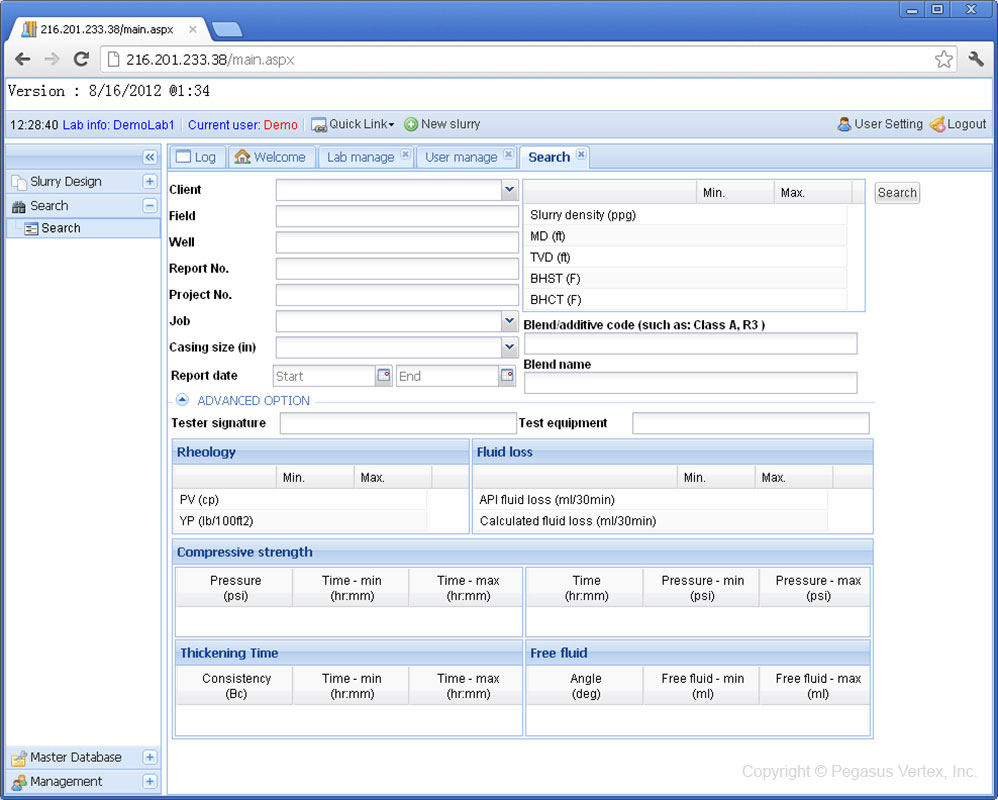Run search with the Search button

(897, 193)
